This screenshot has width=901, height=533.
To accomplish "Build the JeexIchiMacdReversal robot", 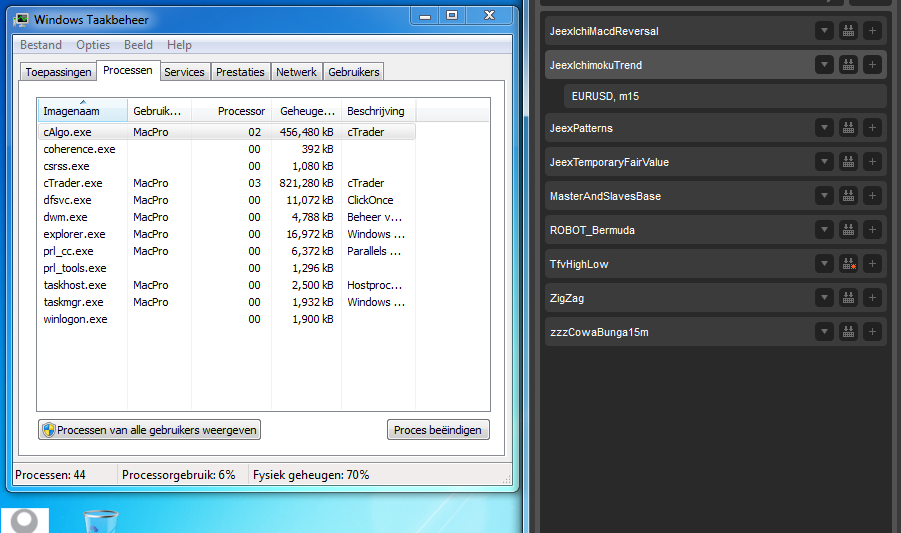I will [848, 31].
